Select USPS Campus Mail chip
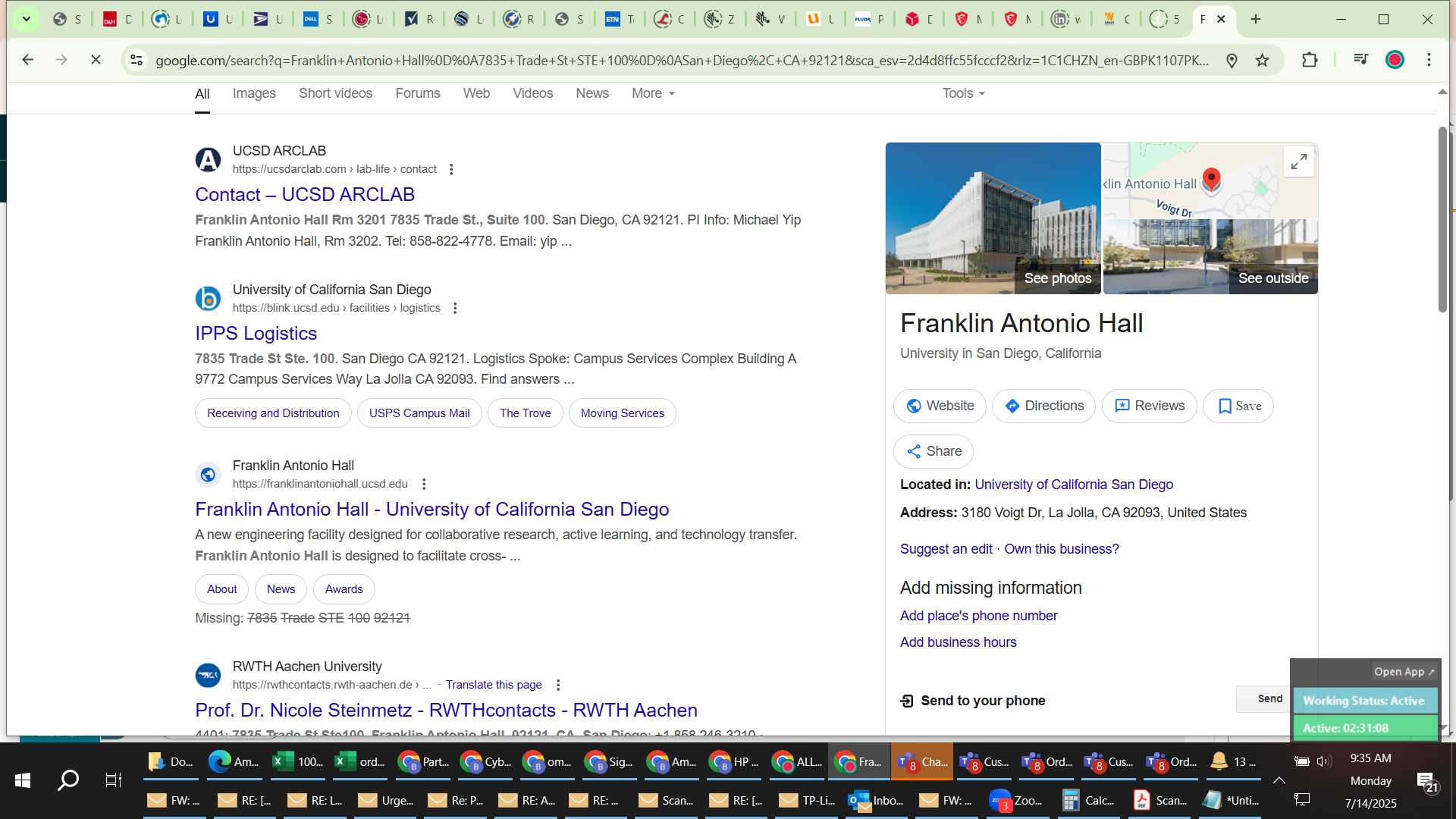The width and height of the screenshot is (1456, 819). [x=419, y=413]
